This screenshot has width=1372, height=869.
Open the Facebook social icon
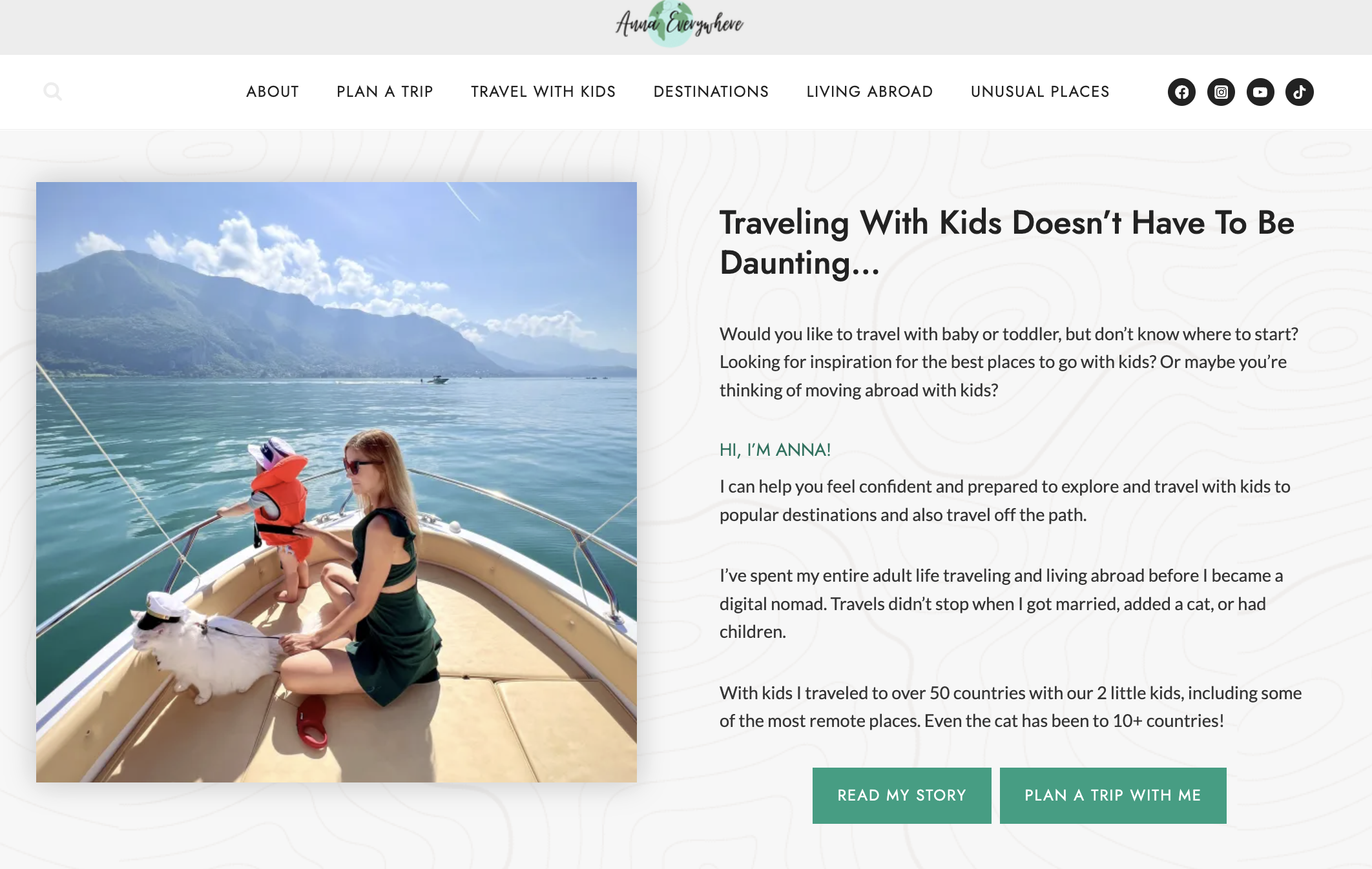click(x=1181, y=92)
